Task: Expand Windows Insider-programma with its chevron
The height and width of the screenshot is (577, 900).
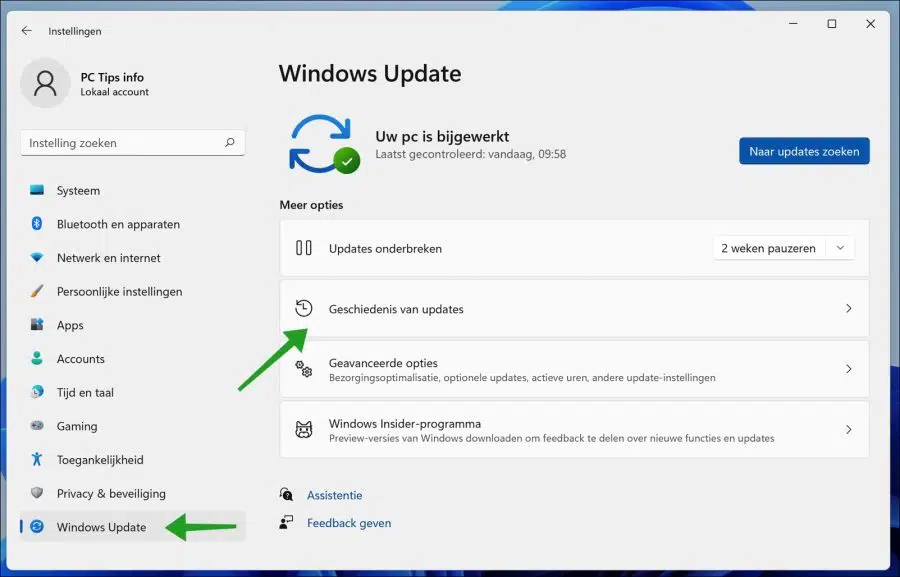Action: click(849, 429)
